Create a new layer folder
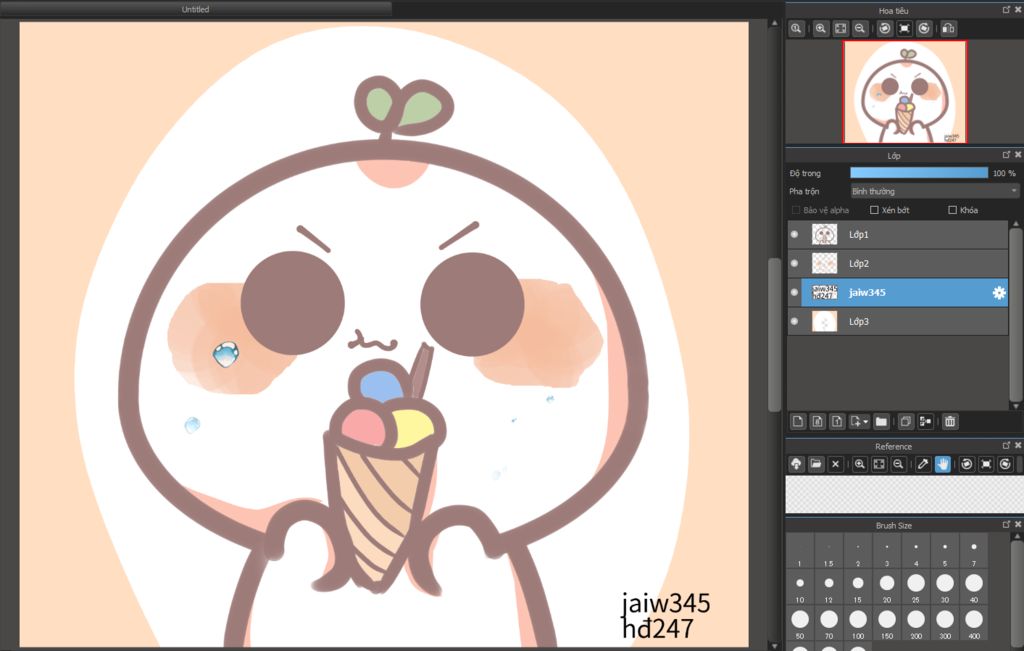Image resolution: width=1024 pixels, height=651 pixels. pos(882,422)
